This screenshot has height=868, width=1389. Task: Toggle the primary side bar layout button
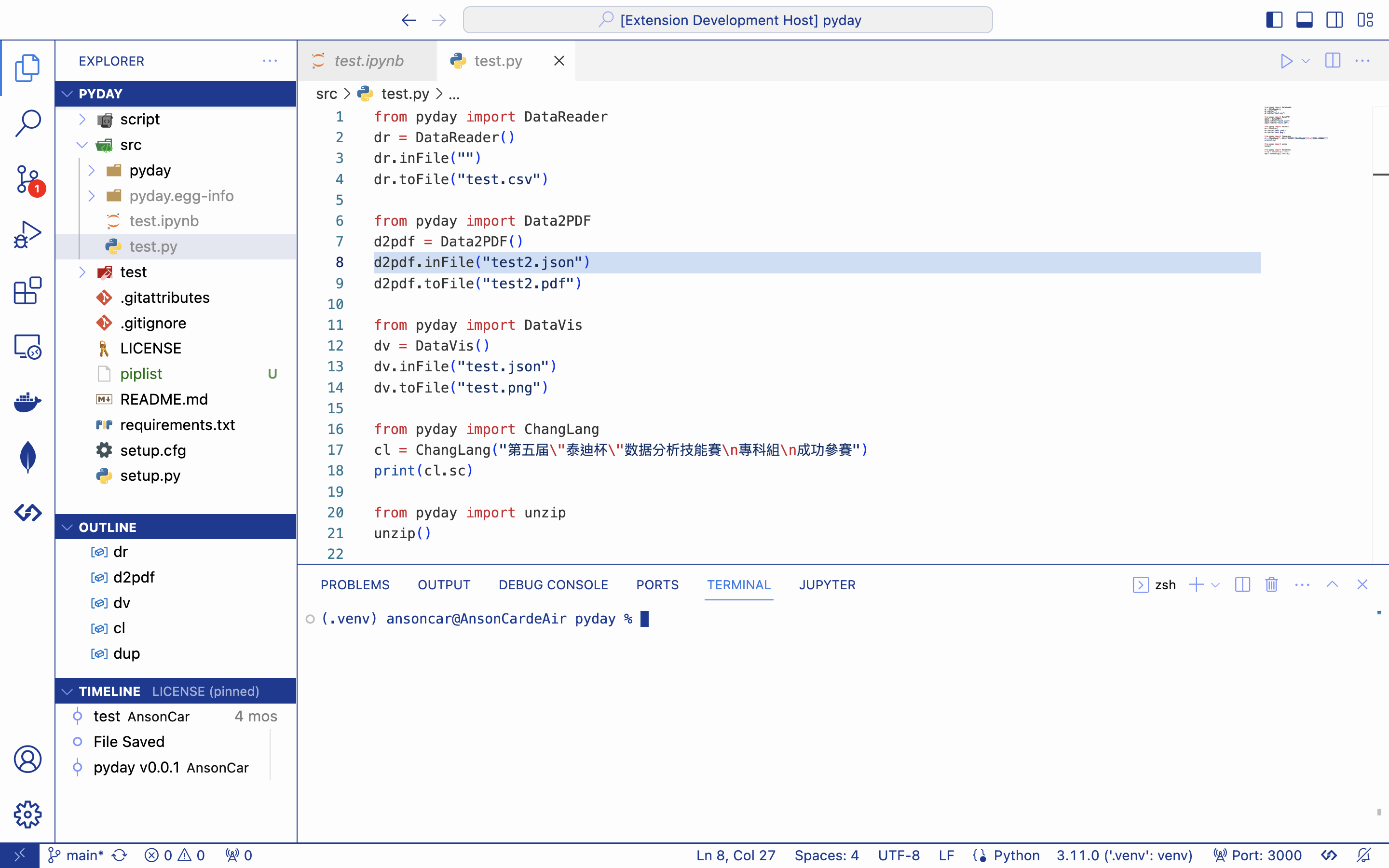point(1274,20)
